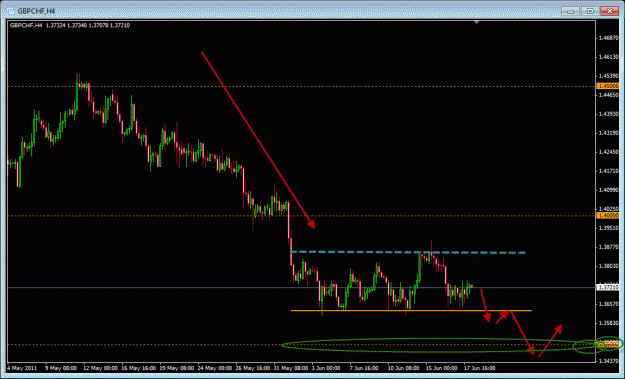
Task: Click the GBPCHF,H4 window title text
Action: point(36,11)
